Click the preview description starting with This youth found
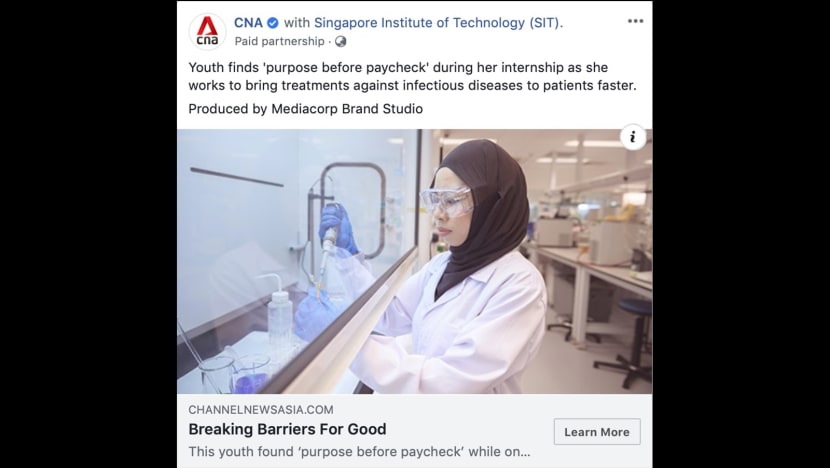 pos(359,452)
